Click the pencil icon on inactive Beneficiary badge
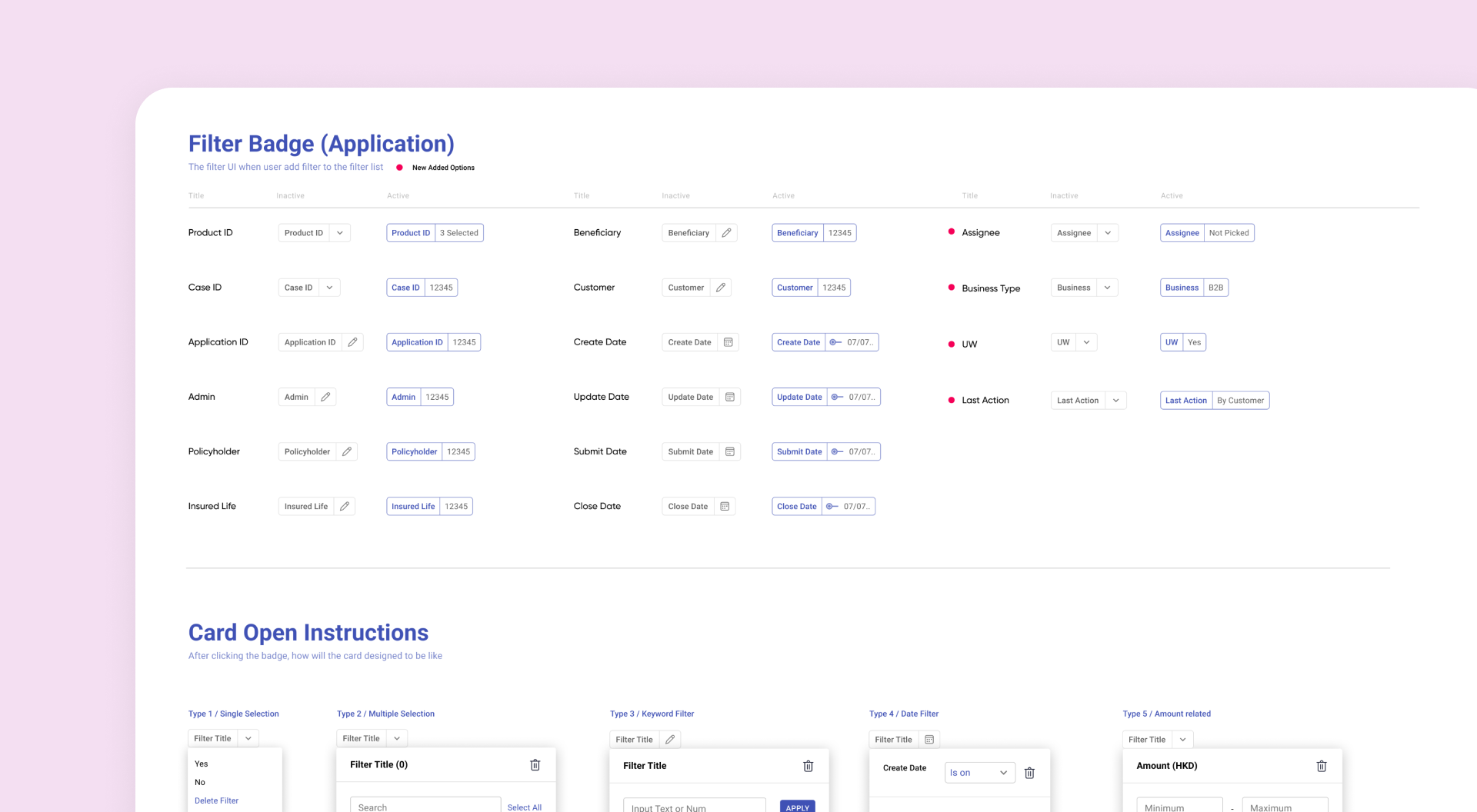This screenshot has height=812, width=1477. tap(726, 232)
